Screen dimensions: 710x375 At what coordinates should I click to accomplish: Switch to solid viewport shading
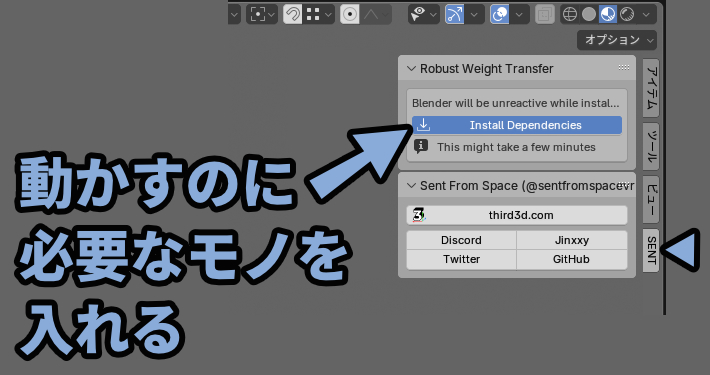[x=589, y=14]
